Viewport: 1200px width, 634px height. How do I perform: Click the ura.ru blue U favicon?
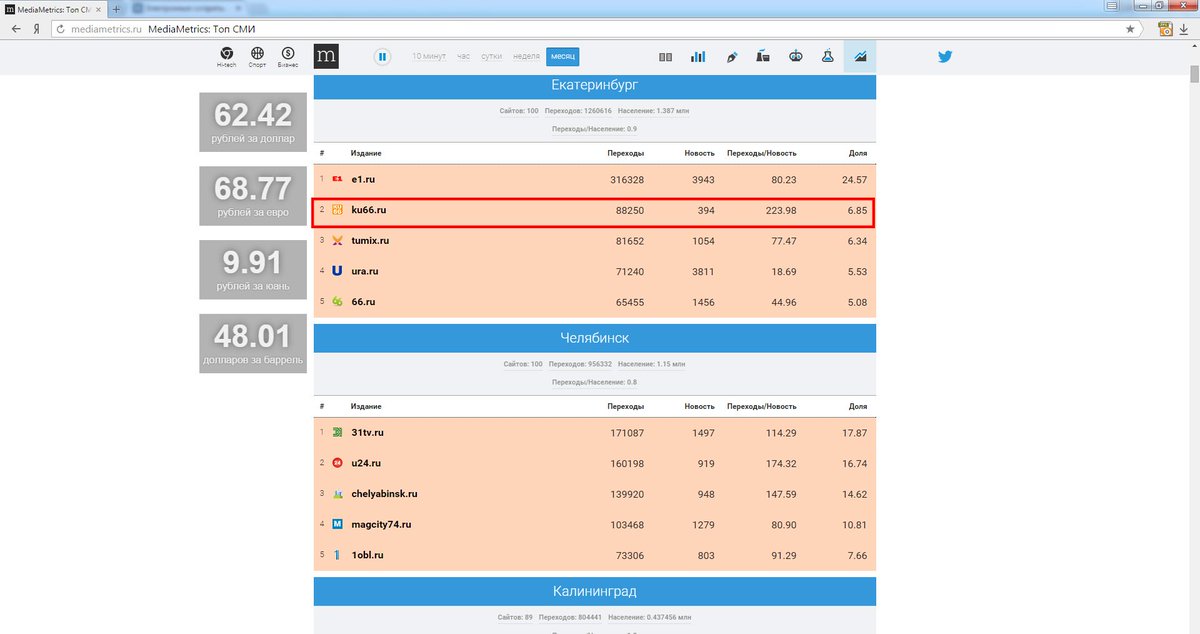(x=337, y=271)
